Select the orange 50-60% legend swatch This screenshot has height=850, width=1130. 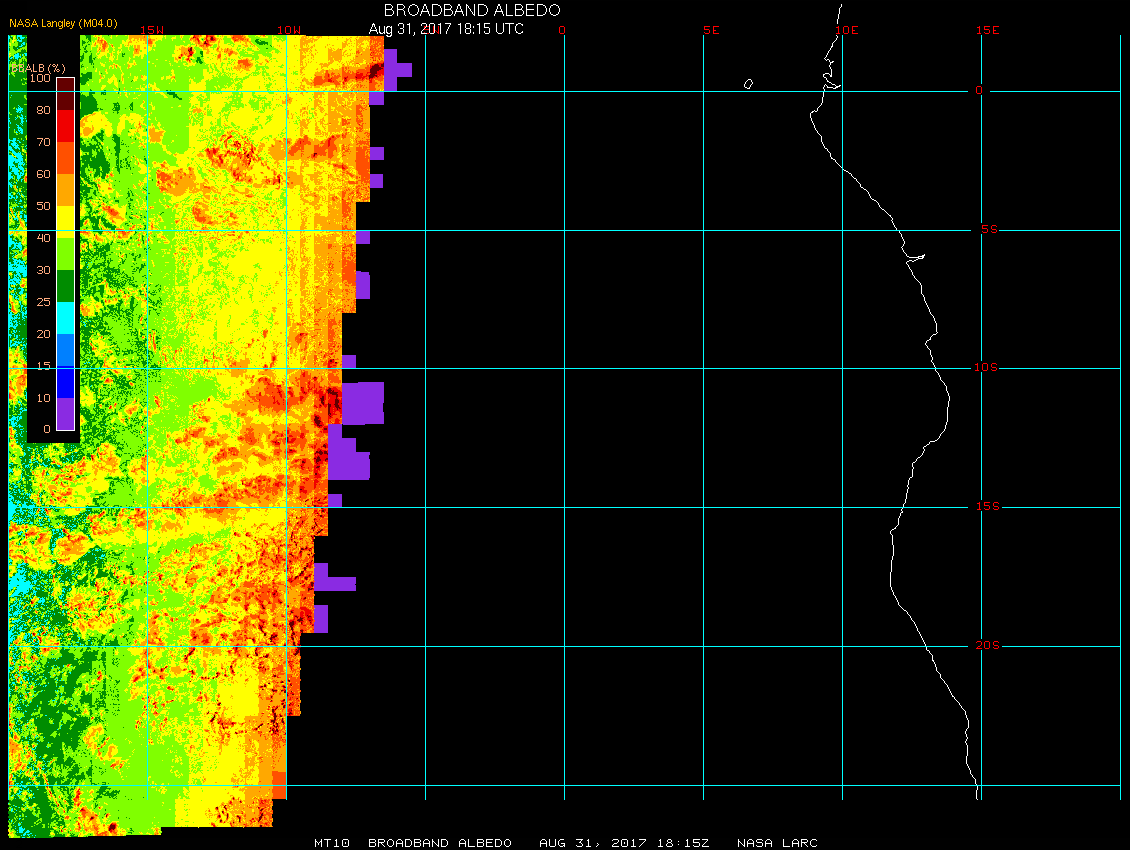[66, 190]
